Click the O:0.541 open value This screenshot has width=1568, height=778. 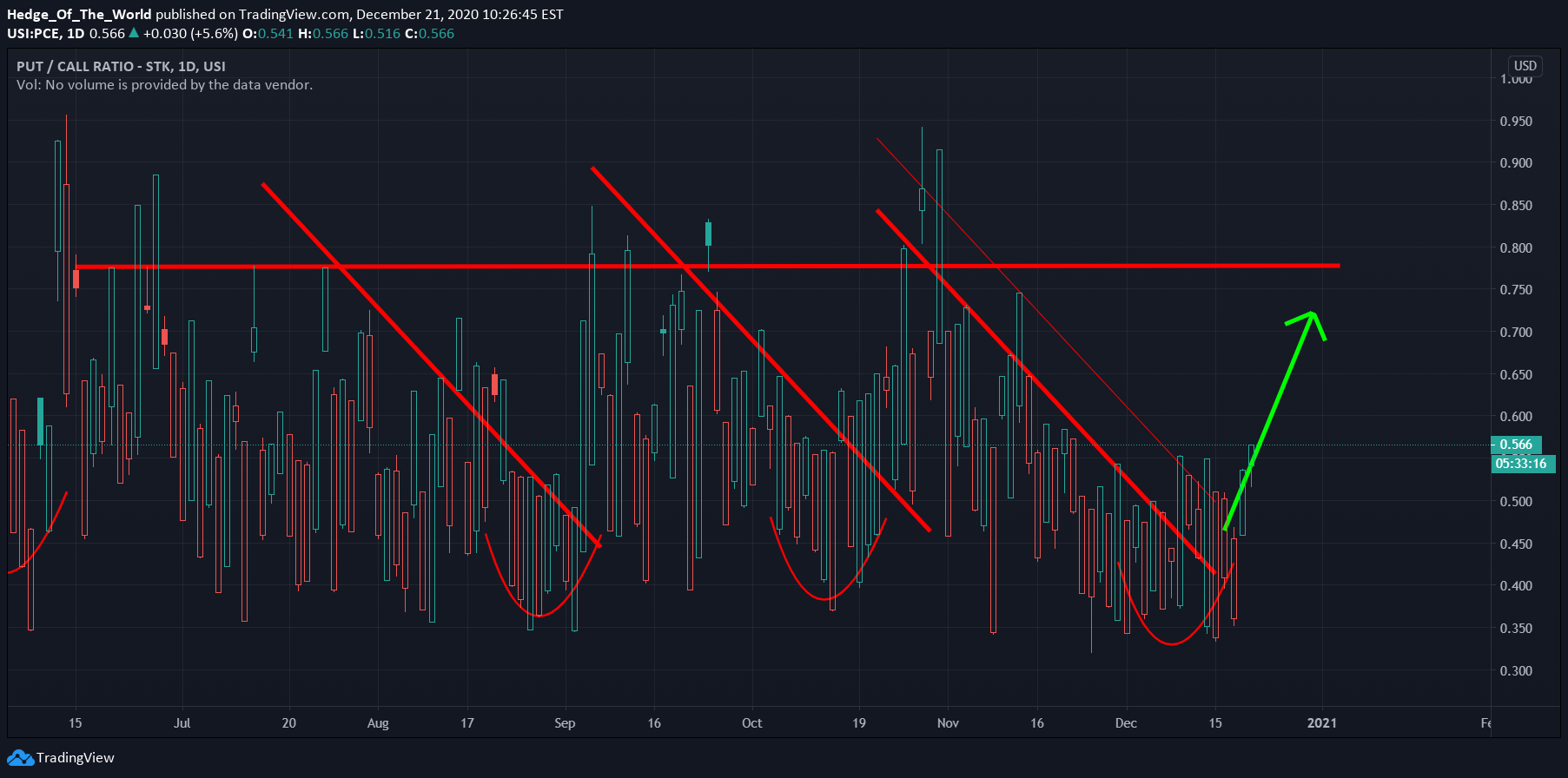268,34
